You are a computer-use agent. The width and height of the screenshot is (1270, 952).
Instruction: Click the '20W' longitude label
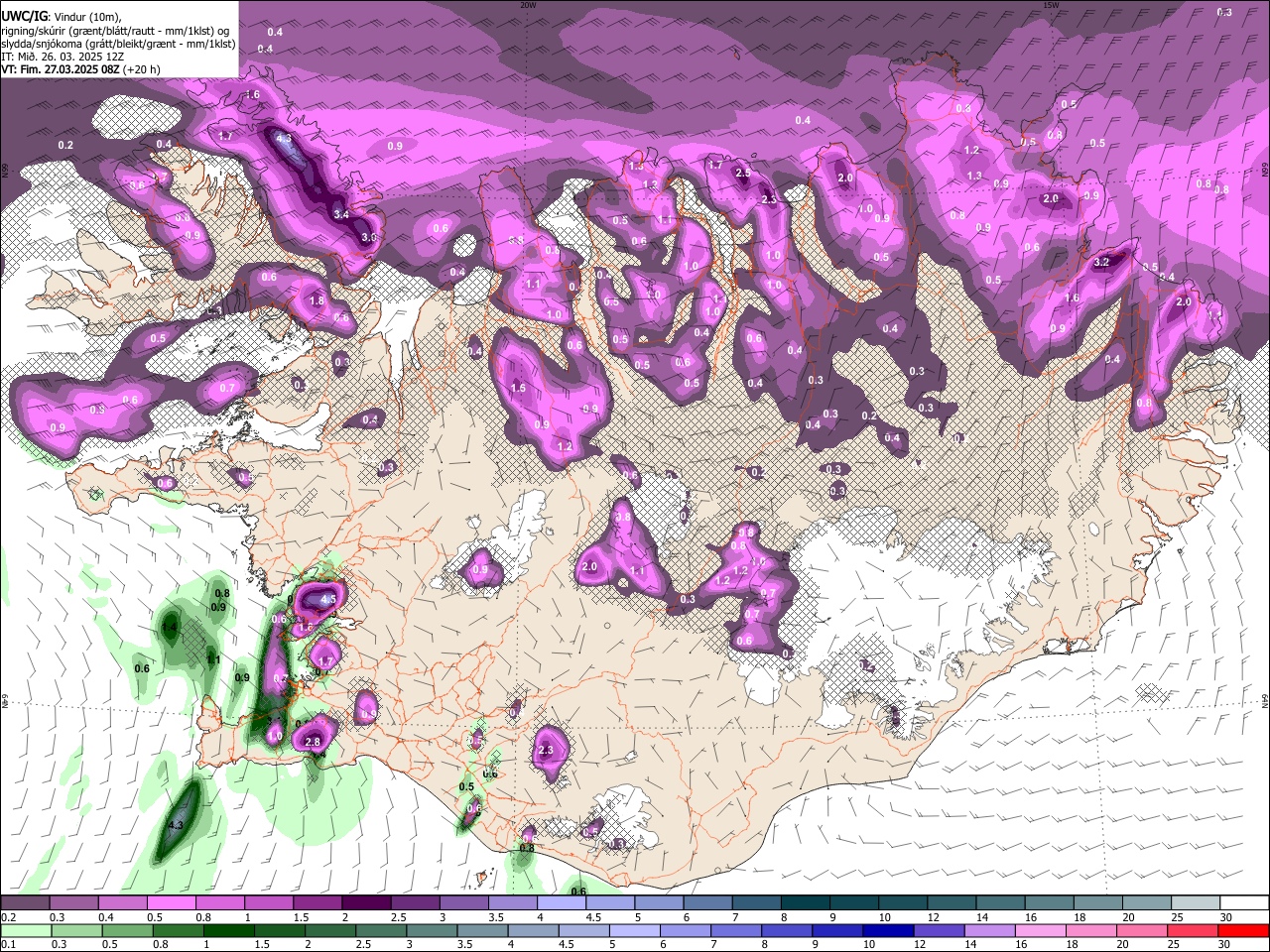click(528, 4)
